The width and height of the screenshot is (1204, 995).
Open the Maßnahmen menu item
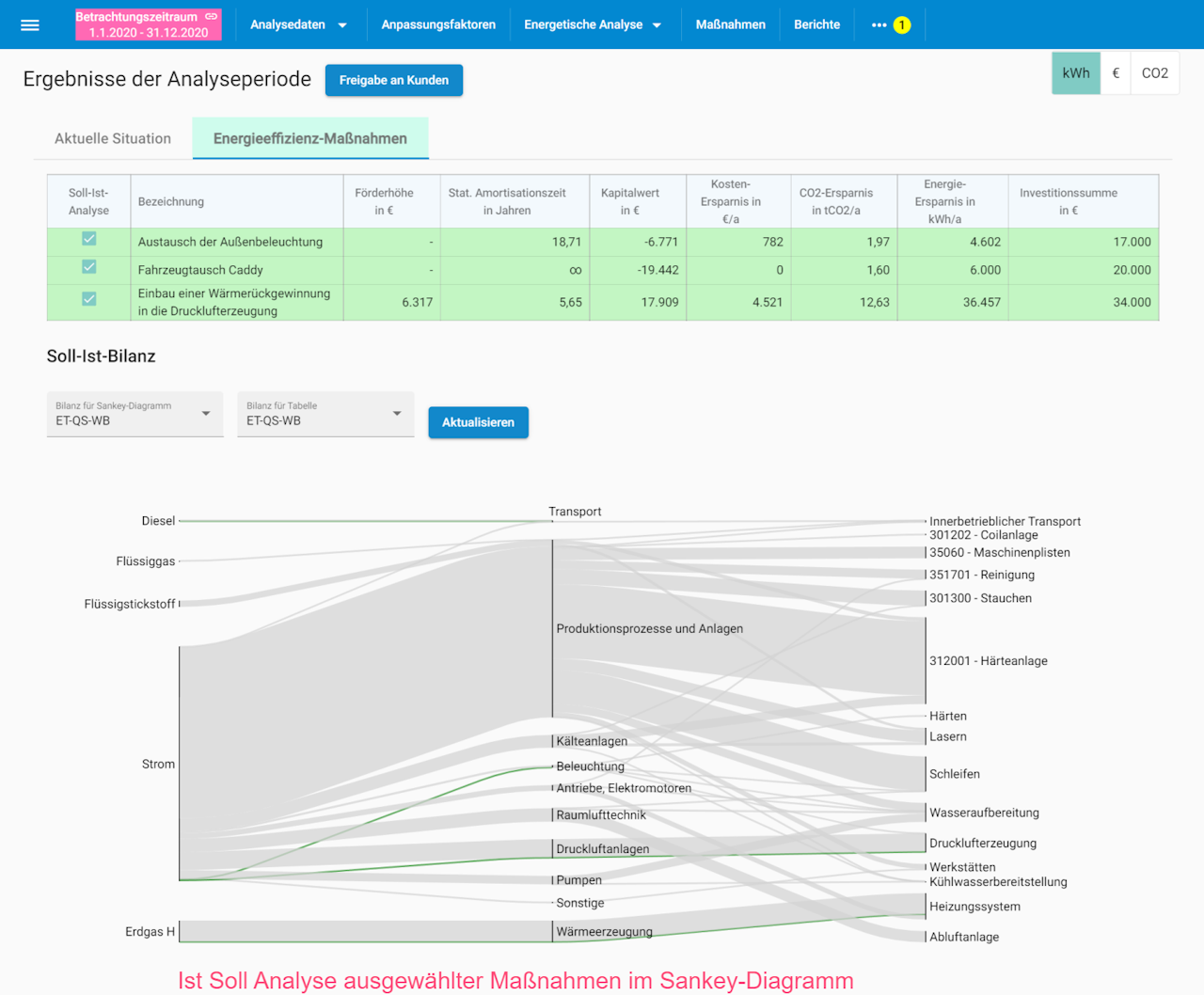tap(730, 25)
